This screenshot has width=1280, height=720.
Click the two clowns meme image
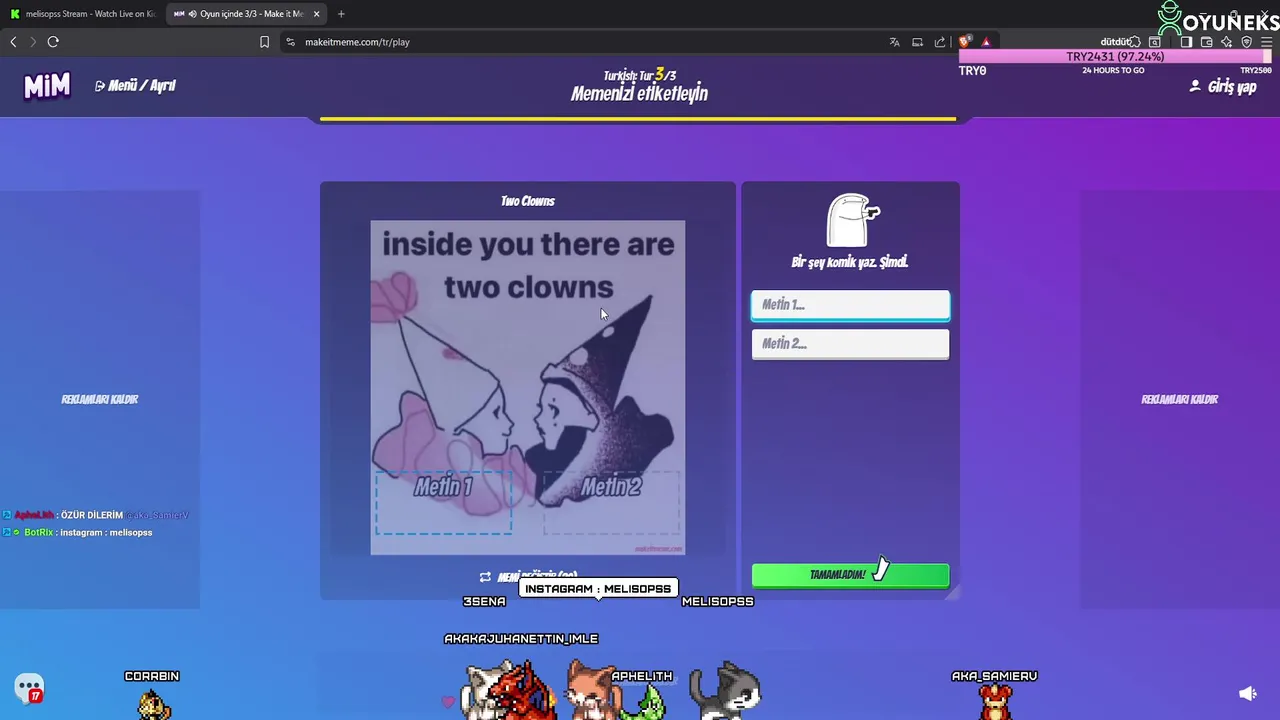point(528,388)
